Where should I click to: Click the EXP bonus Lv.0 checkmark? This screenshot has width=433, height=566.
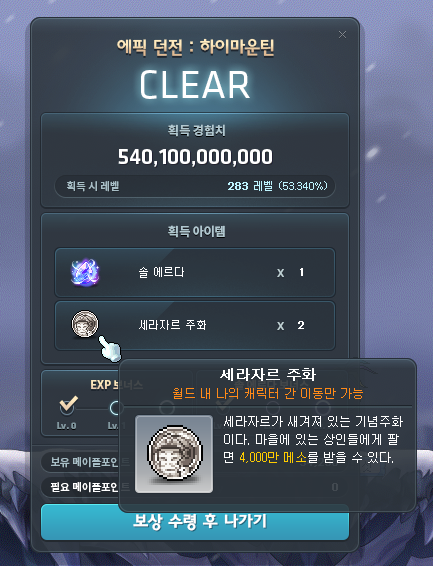68,405
